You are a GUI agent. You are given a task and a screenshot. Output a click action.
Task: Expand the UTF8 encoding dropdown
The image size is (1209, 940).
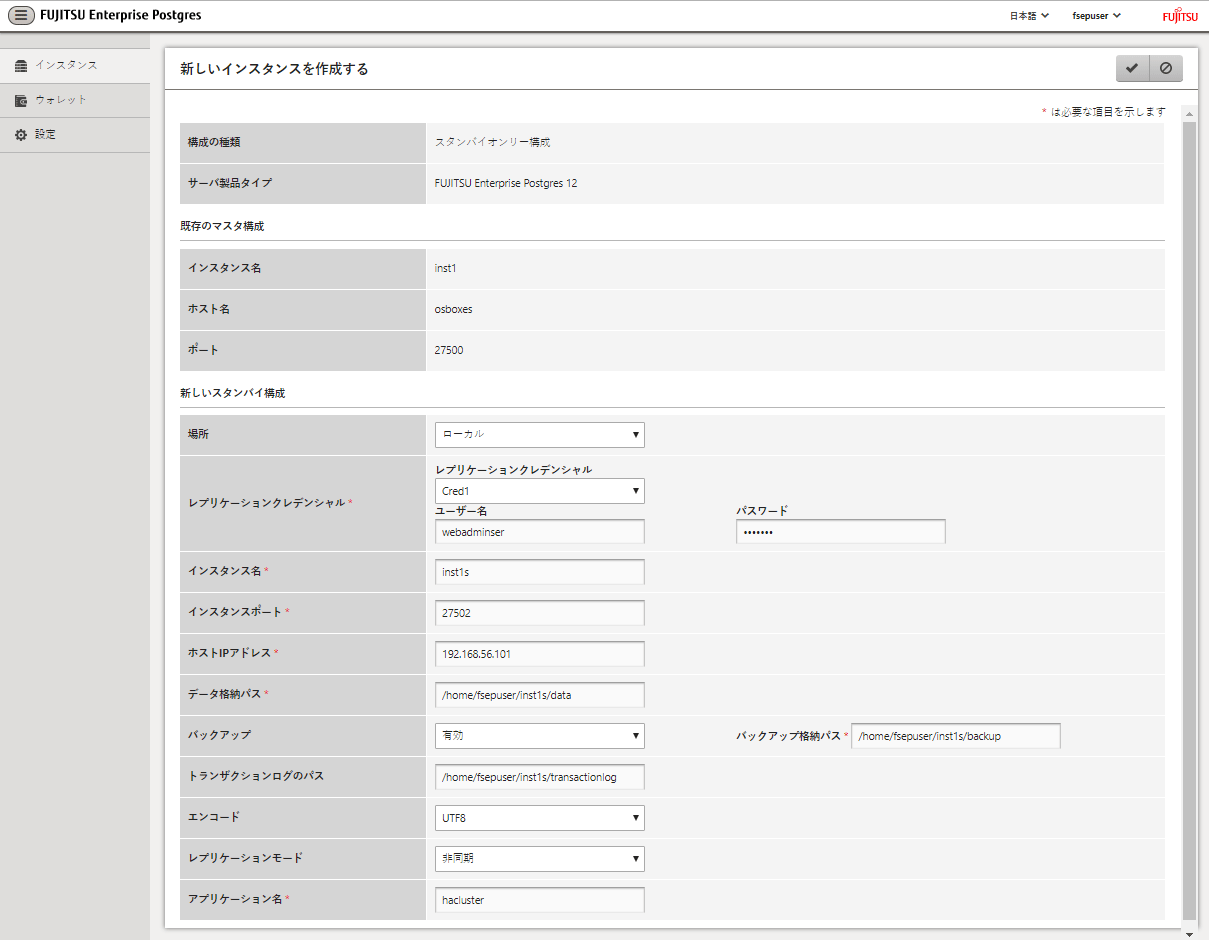pyautogui.click(x=539, y=818)
